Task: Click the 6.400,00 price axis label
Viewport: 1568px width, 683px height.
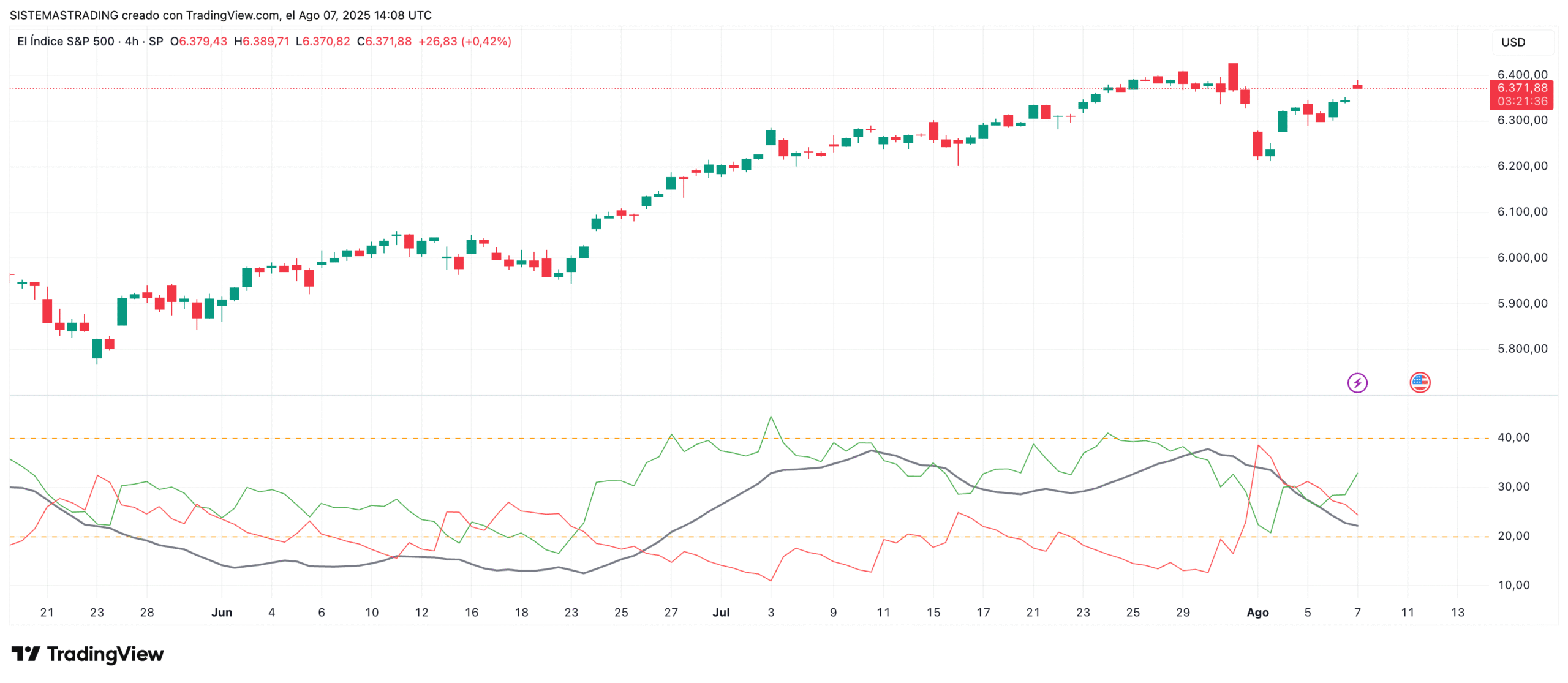Action: 1522,75
